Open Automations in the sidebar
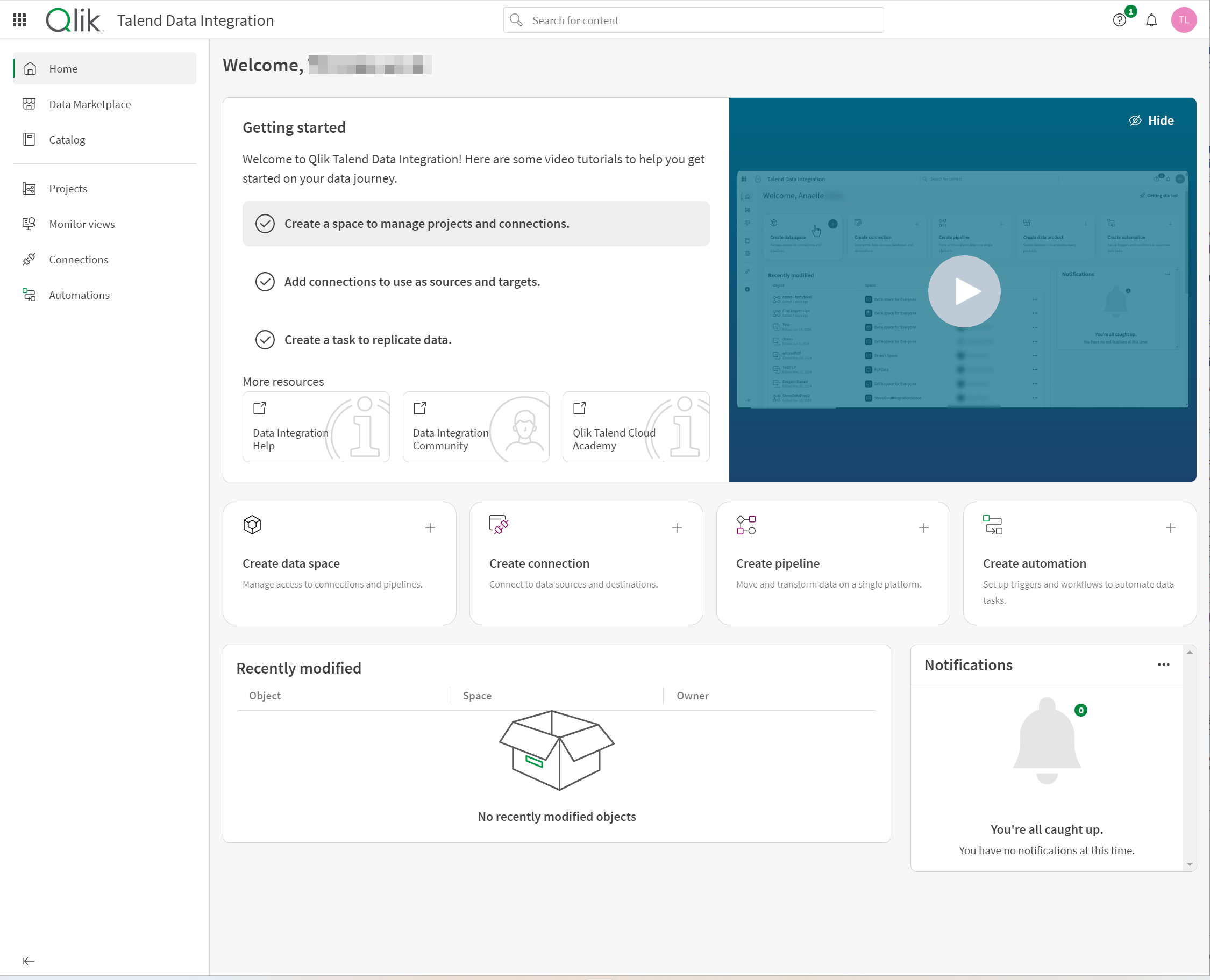 (x=78, y=294)
